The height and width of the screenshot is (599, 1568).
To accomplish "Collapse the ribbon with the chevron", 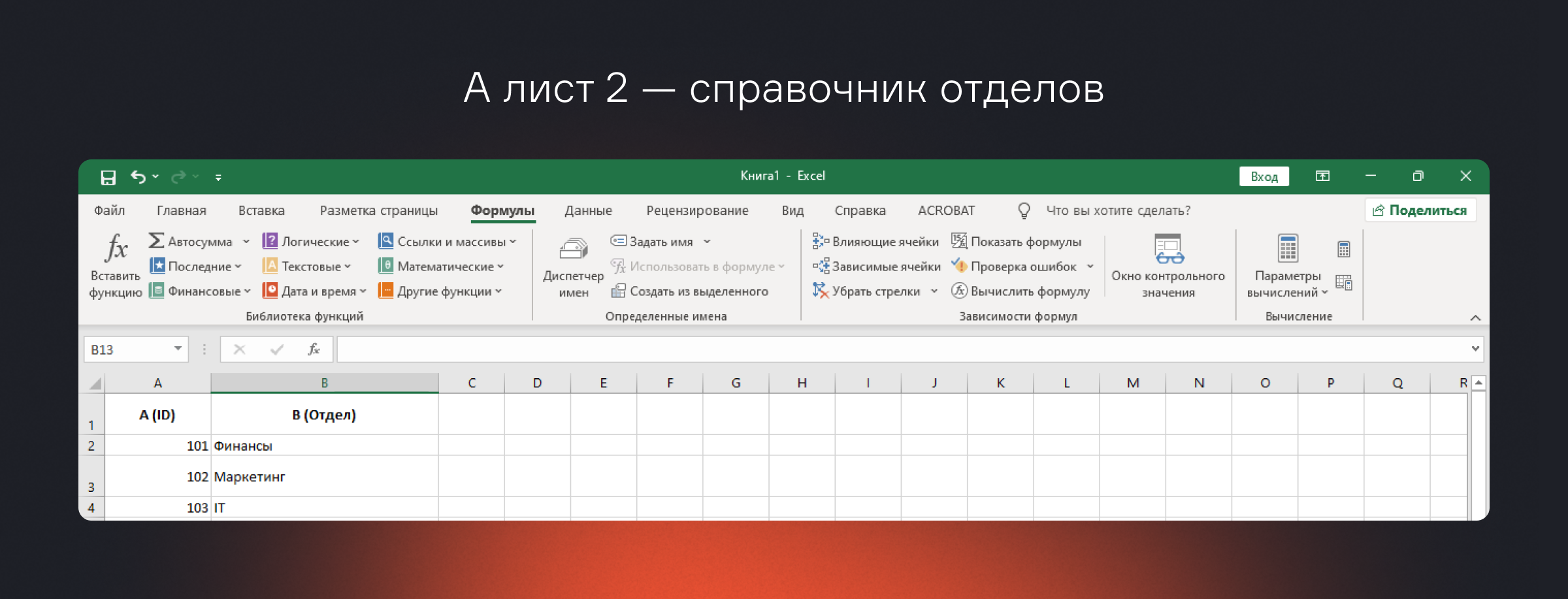I will tap(1475, 317).
